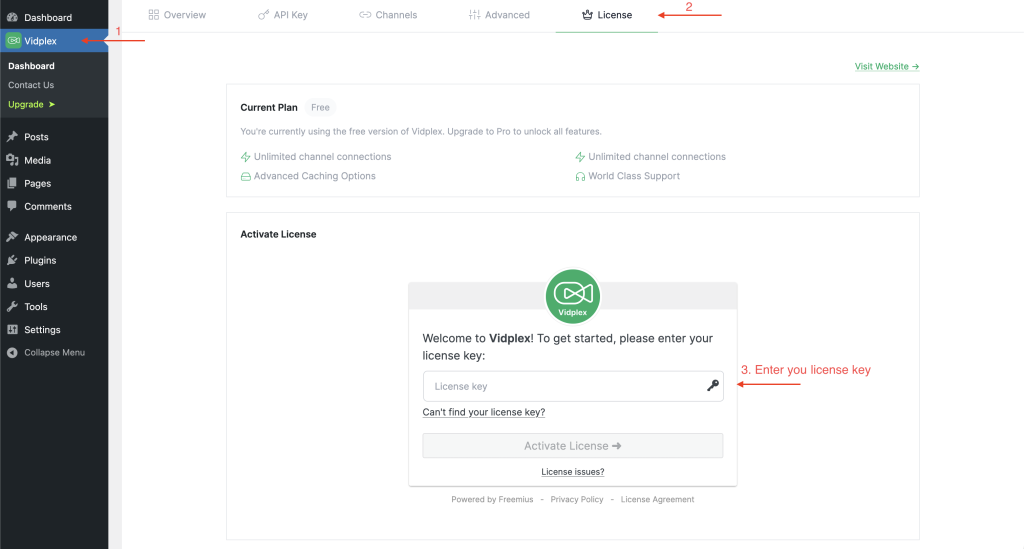Click the Vidplex logo icon in sidebar
The image size is (1024, 549).
pyautogui.click(x=13, y=41)
